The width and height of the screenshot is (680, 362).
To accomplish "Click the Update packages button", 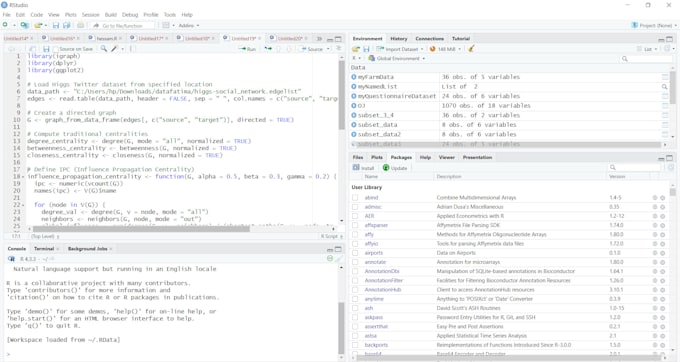I will (395, 168).
